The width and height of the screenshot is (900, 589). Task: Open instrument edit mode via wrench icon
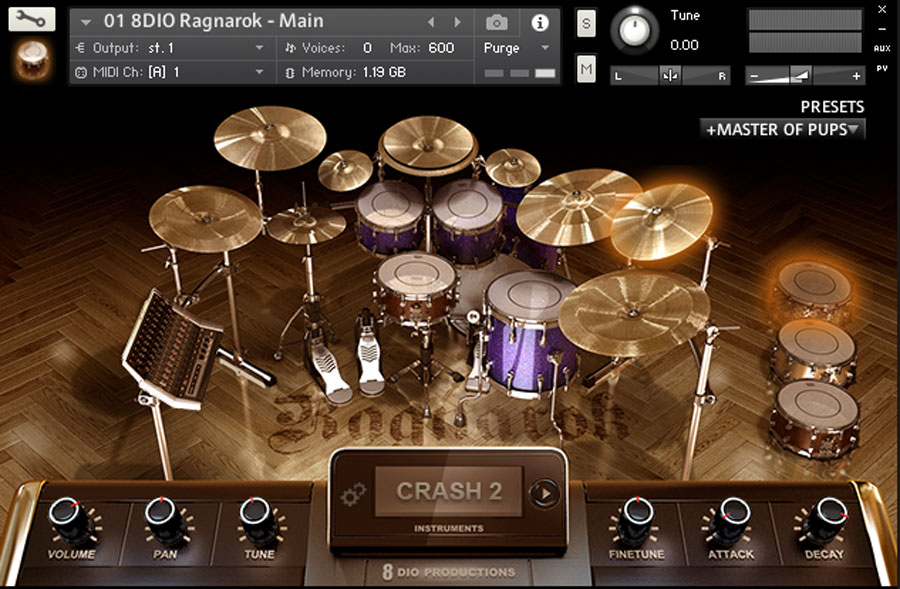tap(32, 20)
